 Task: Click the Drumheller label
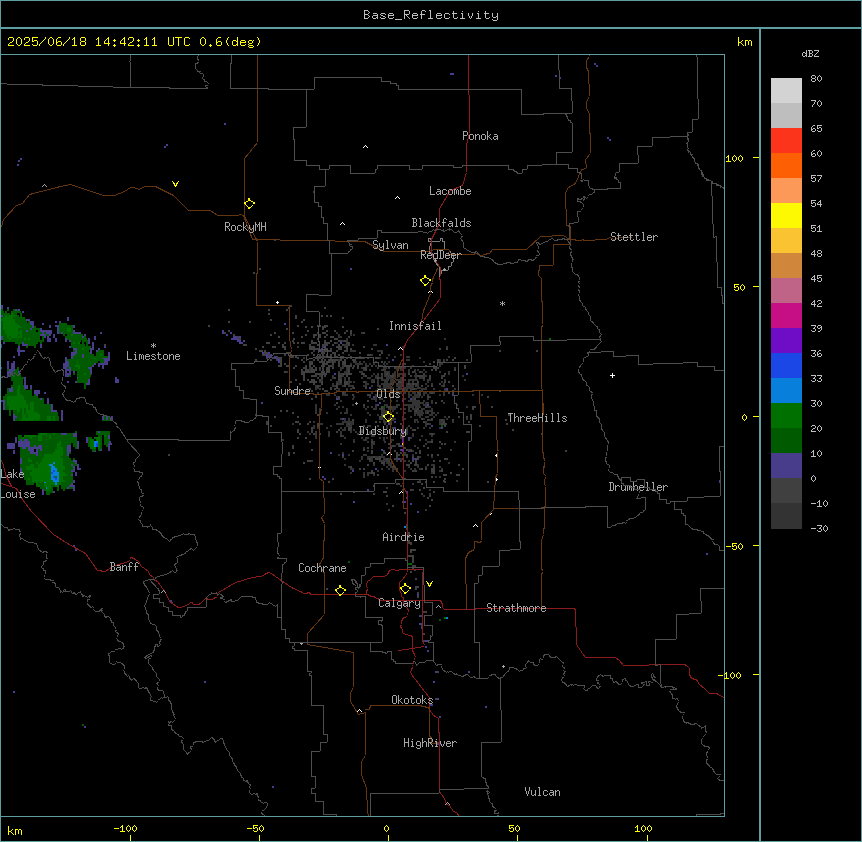click(638, 487)
